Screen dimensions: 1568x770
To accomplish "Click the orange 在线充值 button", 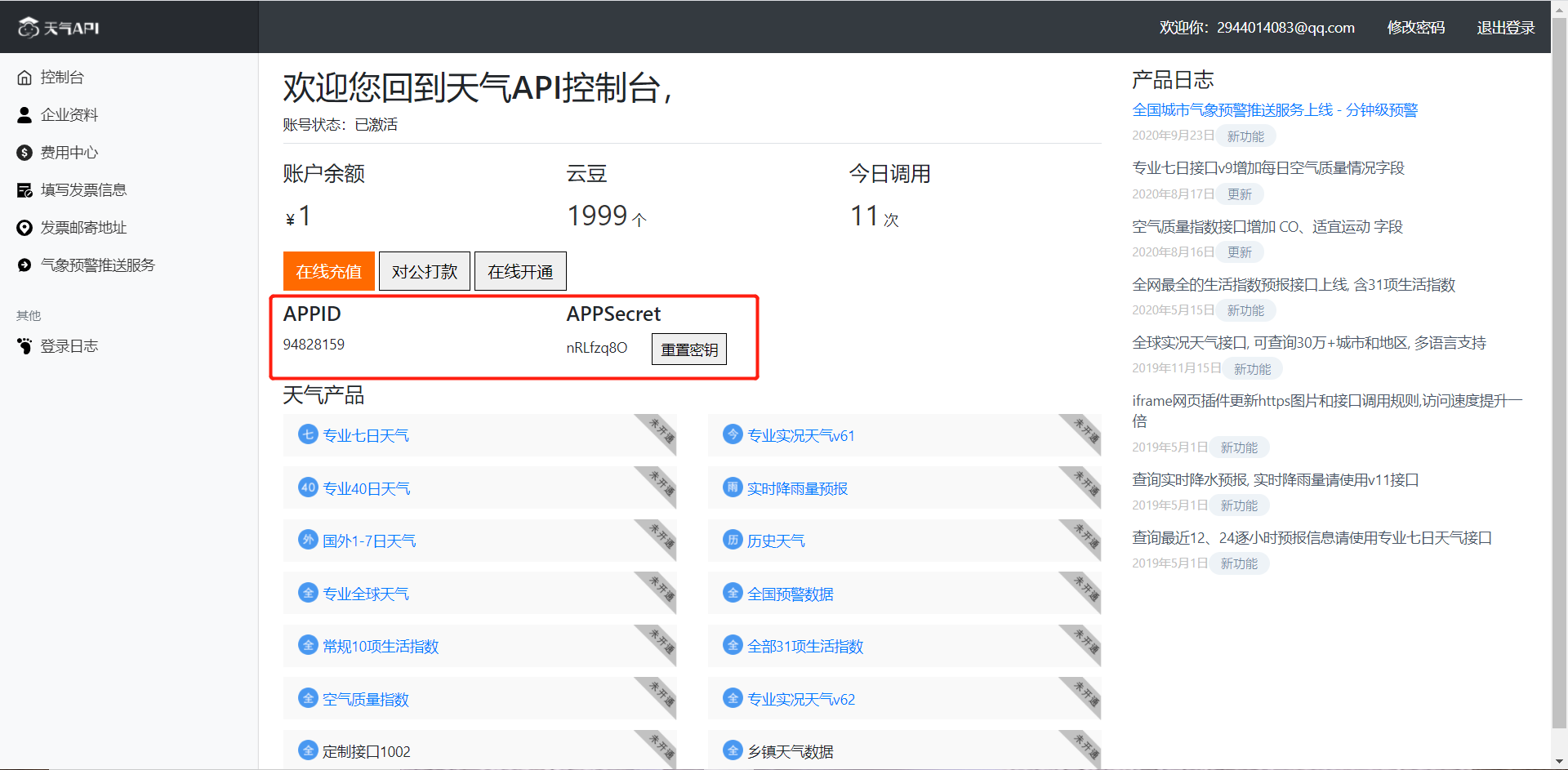I will [329, 271].
